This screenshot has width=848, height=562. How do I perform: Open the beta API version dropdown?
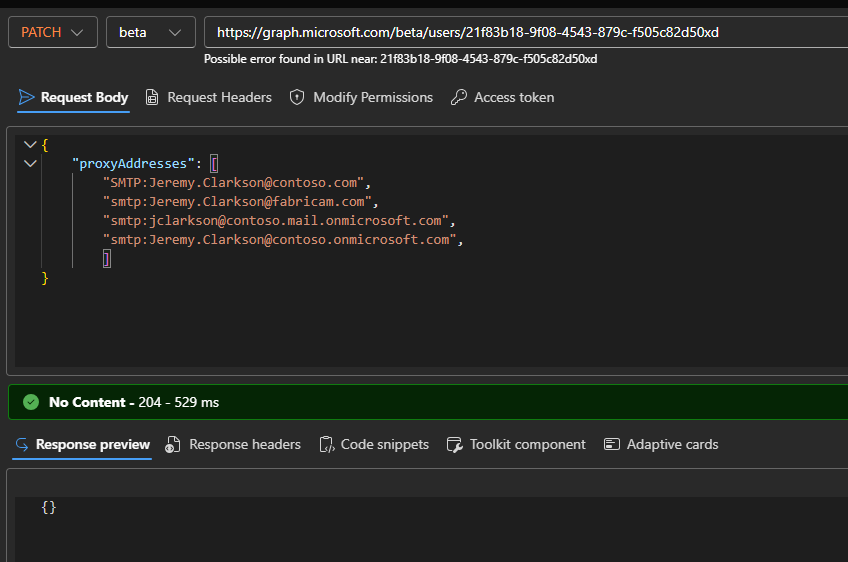pyautogui.click(x=150, y=32)
